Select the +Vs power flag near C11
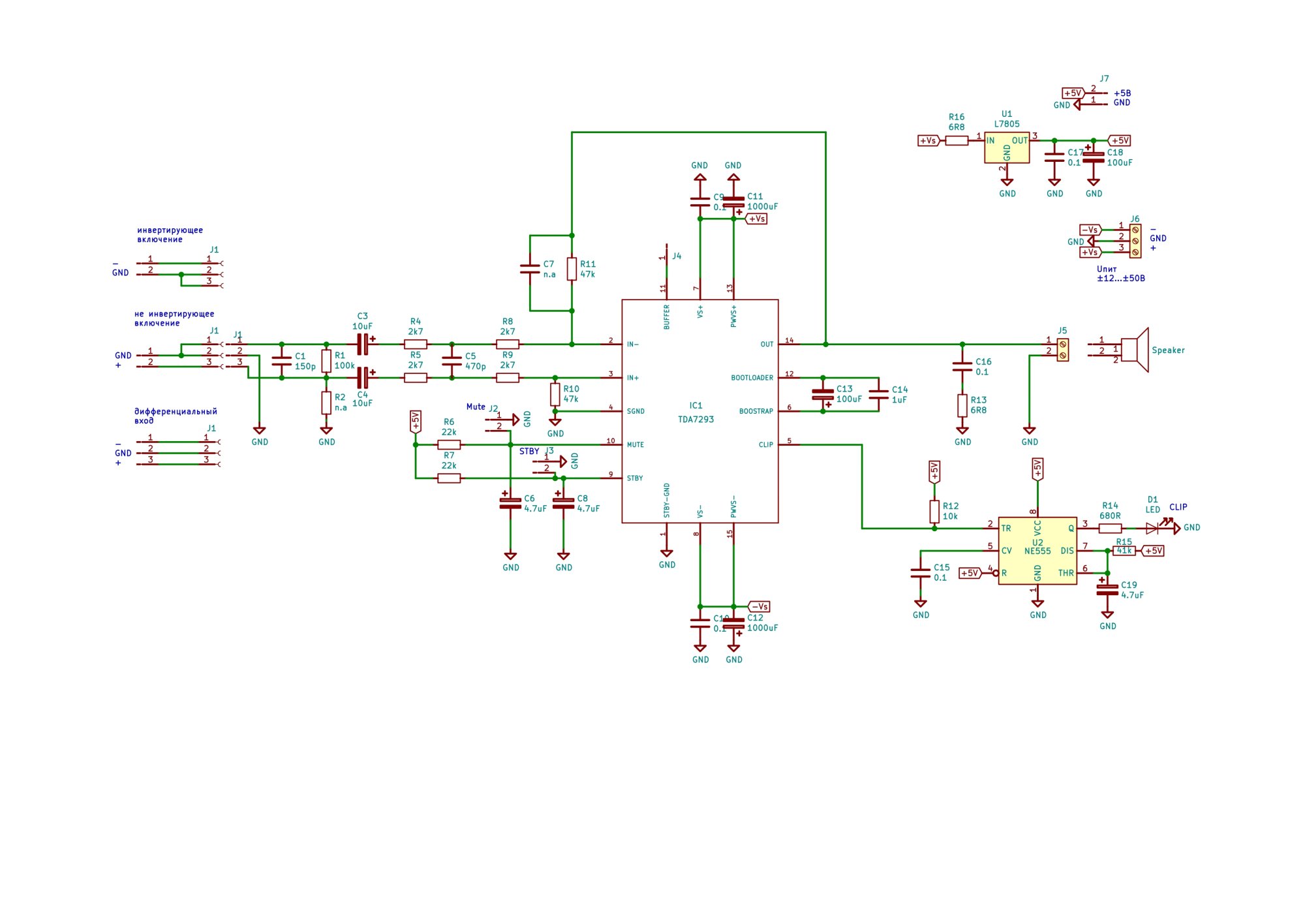 (756, 219)
